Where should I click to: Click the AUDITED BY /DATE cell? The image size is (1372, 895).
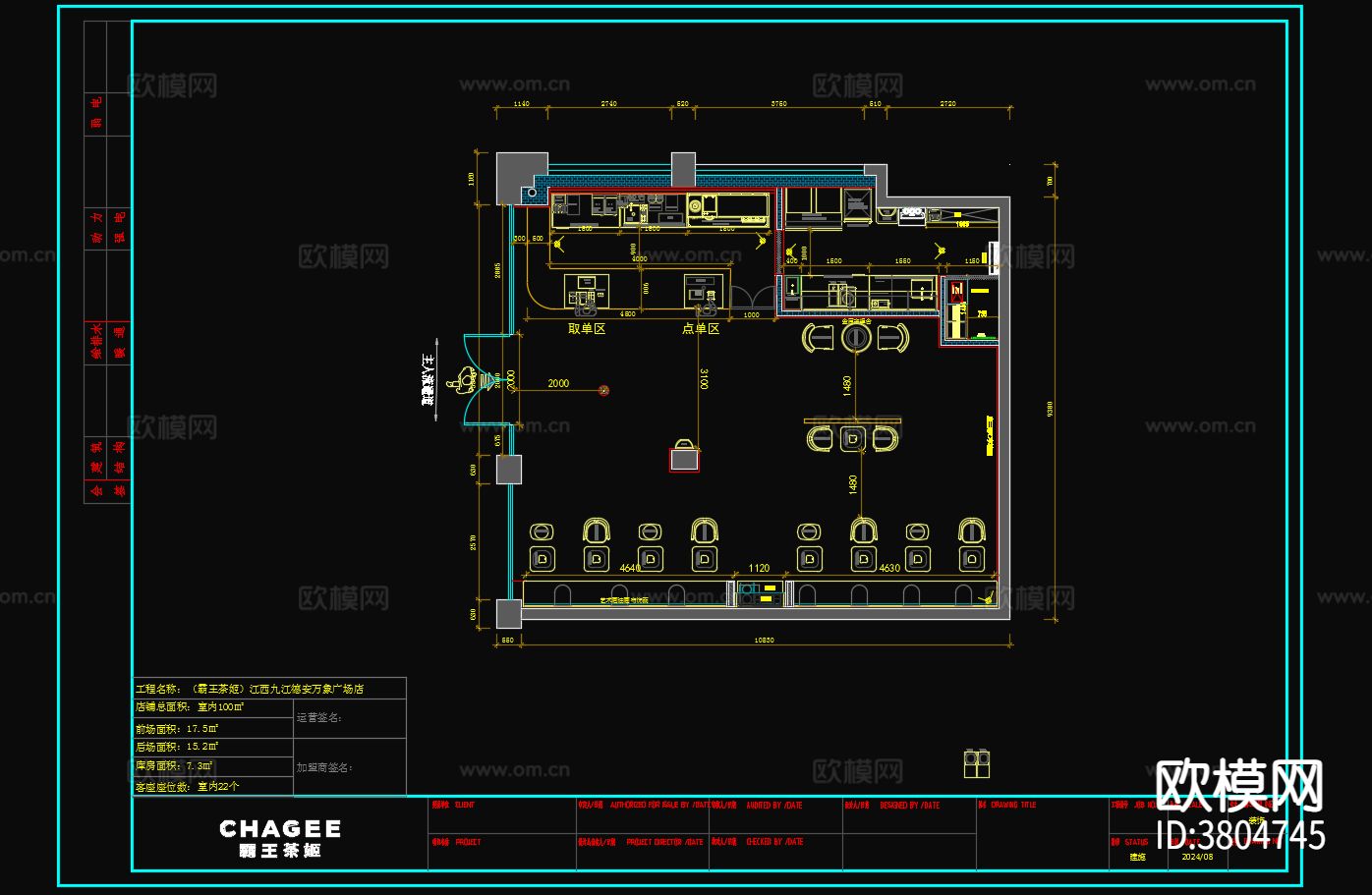775,814
